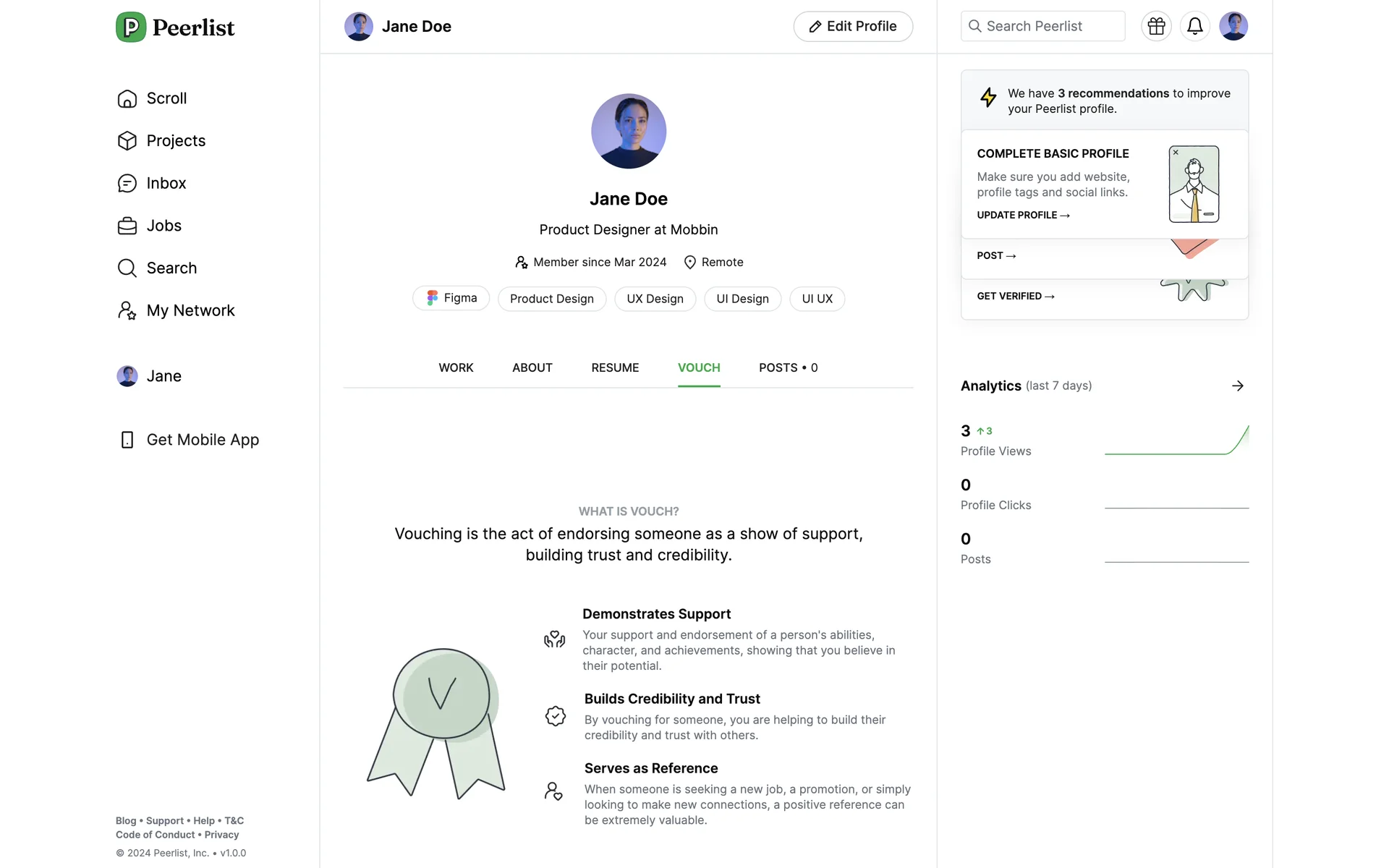Click the Figma skill tag
Screen dimensions: 1389x868
coord(451,299)
